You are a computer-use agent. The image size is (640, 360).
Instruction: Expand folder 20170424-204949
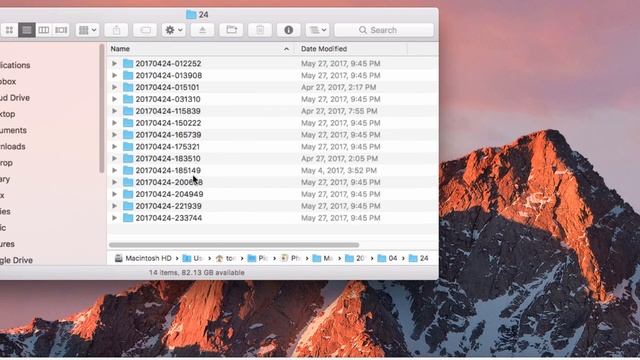pos(115,194)
